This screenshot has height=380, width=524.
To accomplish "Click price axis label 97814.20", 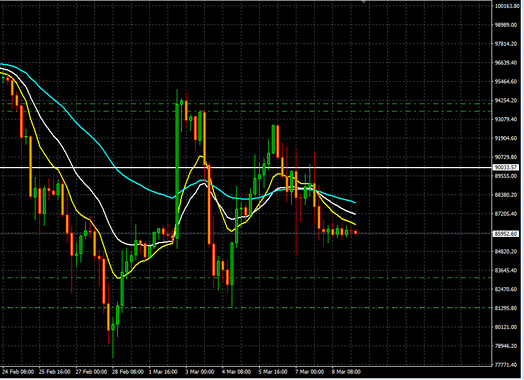I will pos(506,44).
